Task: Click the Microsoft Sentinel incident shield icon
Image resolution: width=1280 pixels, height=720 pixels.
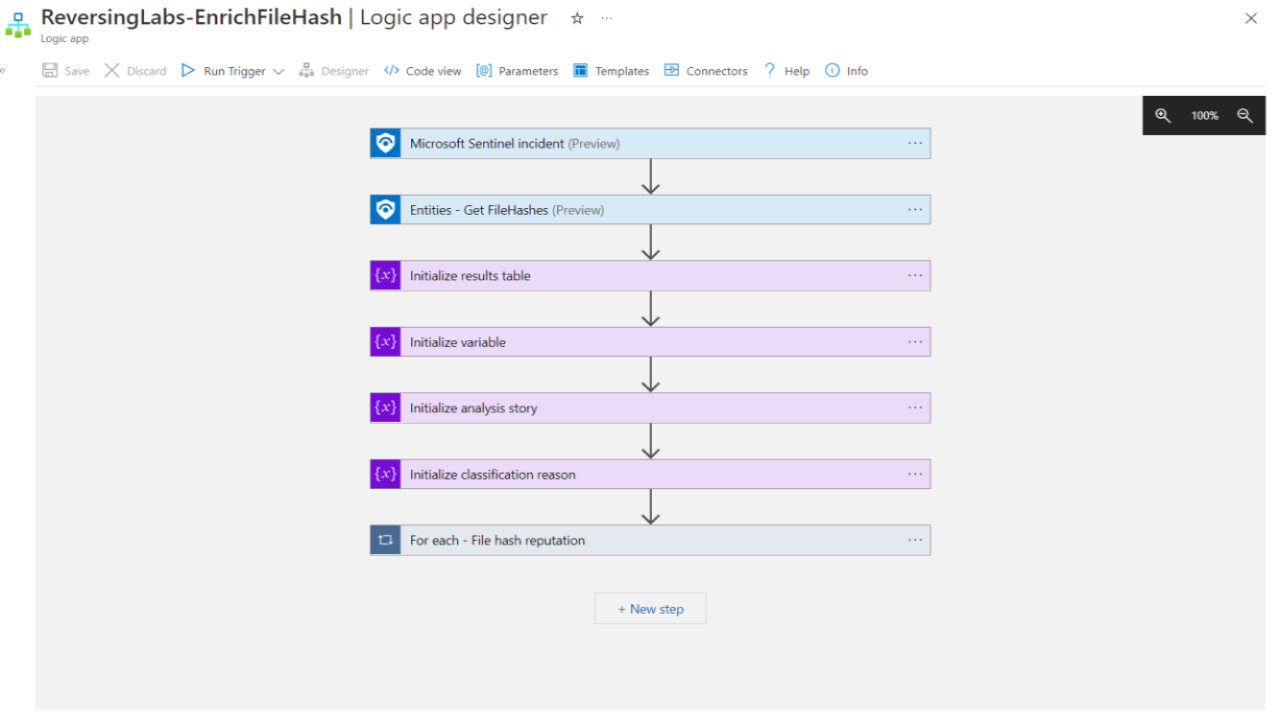Action: pos(385,143)
